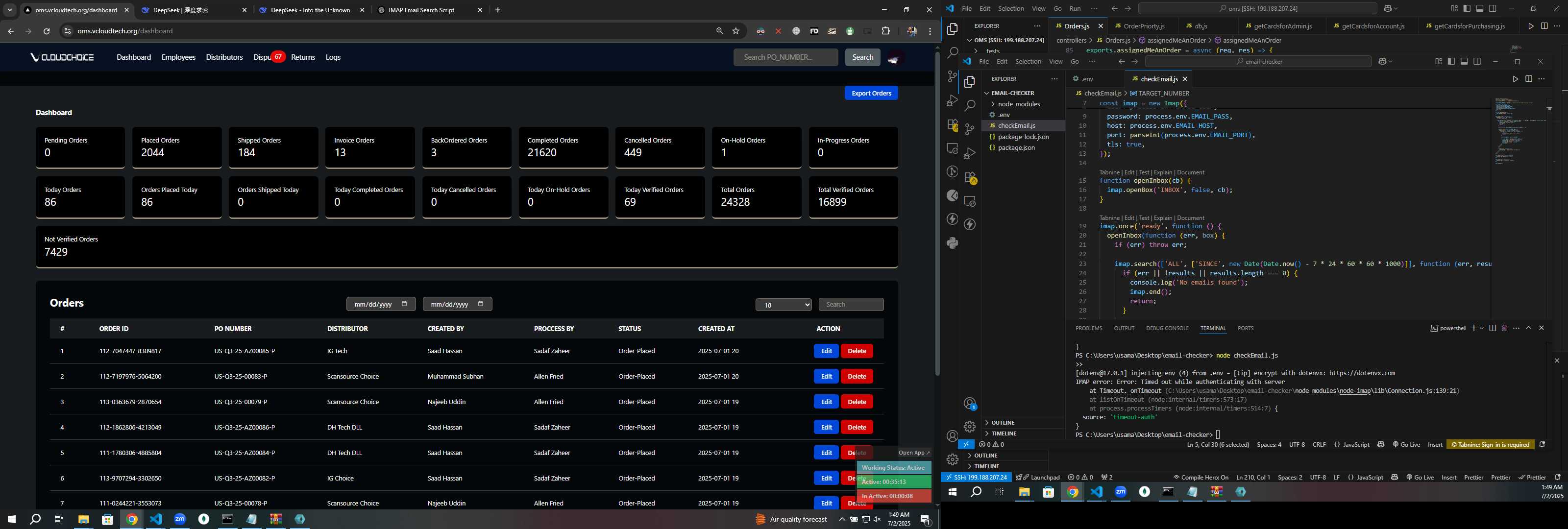The width and height of the screenshot is (1568, 529).
Task: Open Run and Debug in email-checker activity bar
Action: (970, 153)
